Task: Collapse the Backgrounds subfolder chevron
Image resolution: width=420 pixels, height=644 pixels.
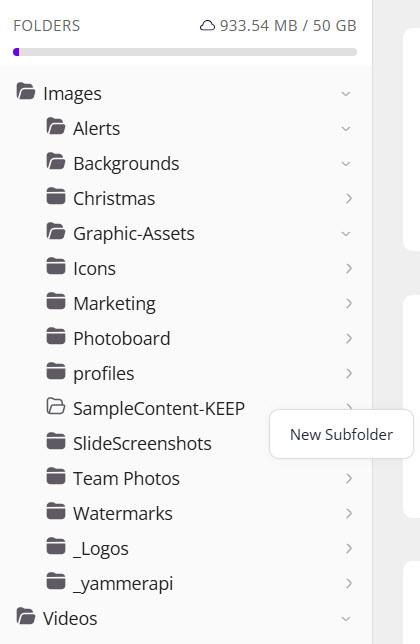Action: pos(346,163)
